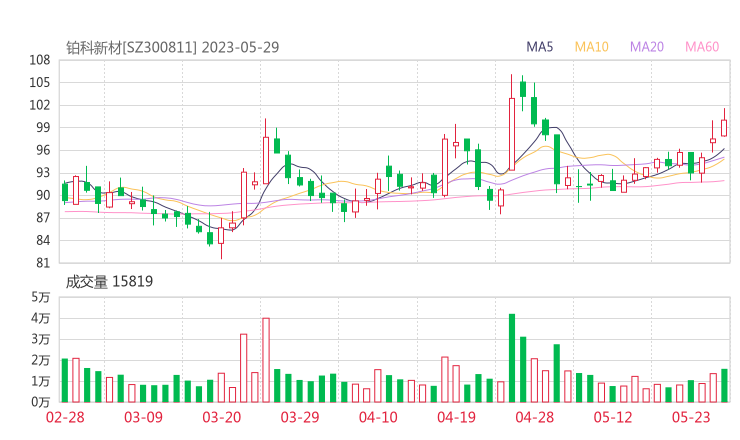Click the 04-19 date axis label

[456, 417]
